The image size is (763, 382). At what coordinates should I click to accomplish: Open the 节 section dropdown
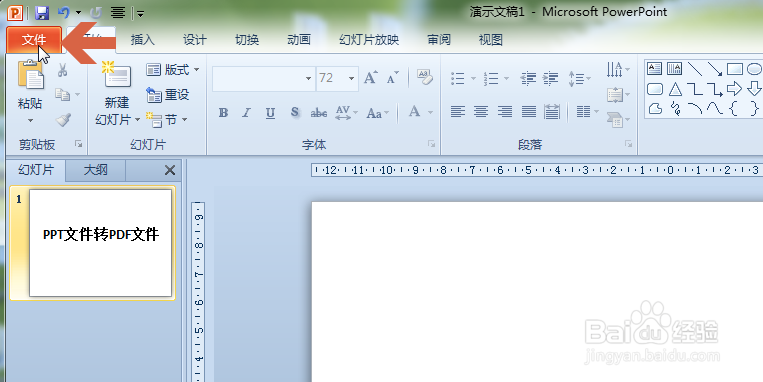click(167, 120)
